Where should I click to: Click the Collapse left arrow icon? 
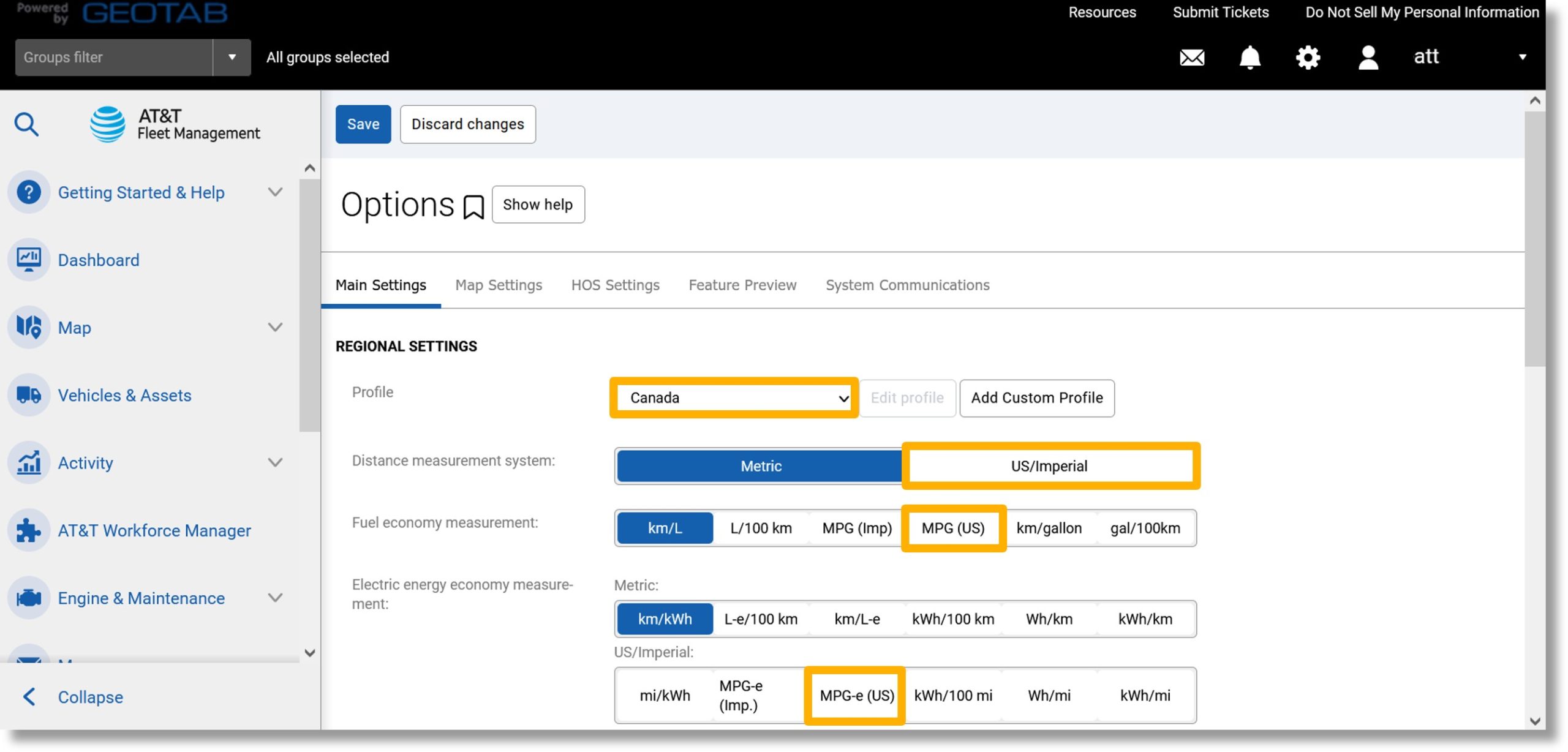tap(29, 696)
